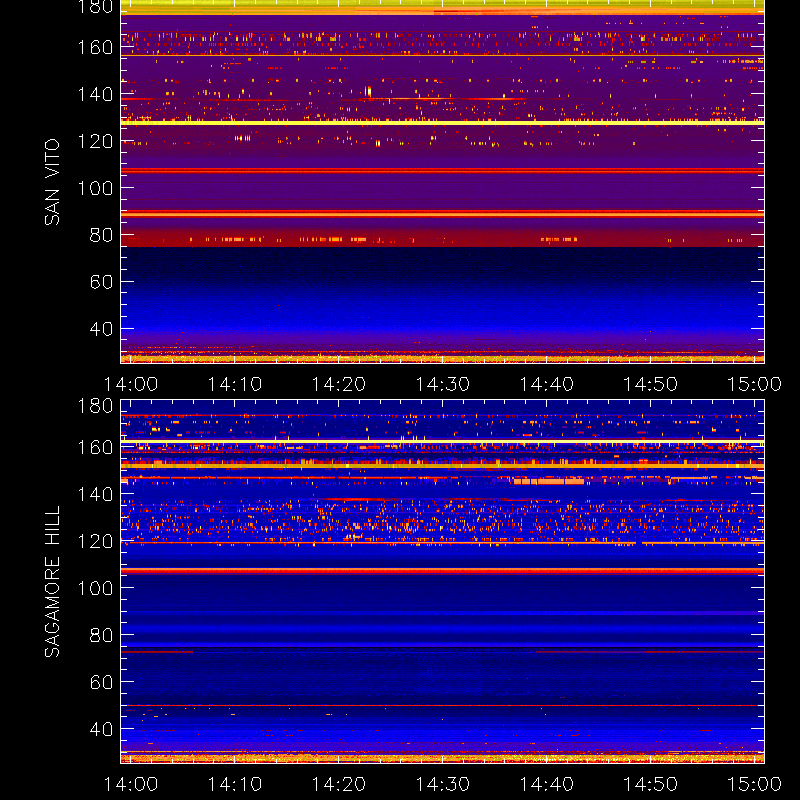Screen dimensions: 800x800
Task: Select the 40 frequency tick in San Vito plot
Action: click(101, 329)
